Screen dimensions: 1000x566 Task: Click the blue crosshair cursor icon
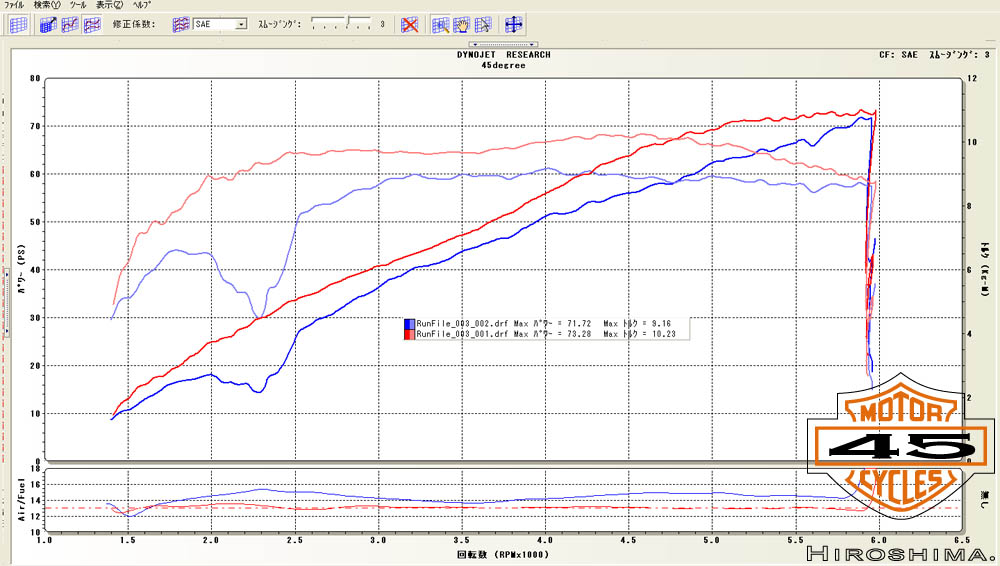coord(514,24)
